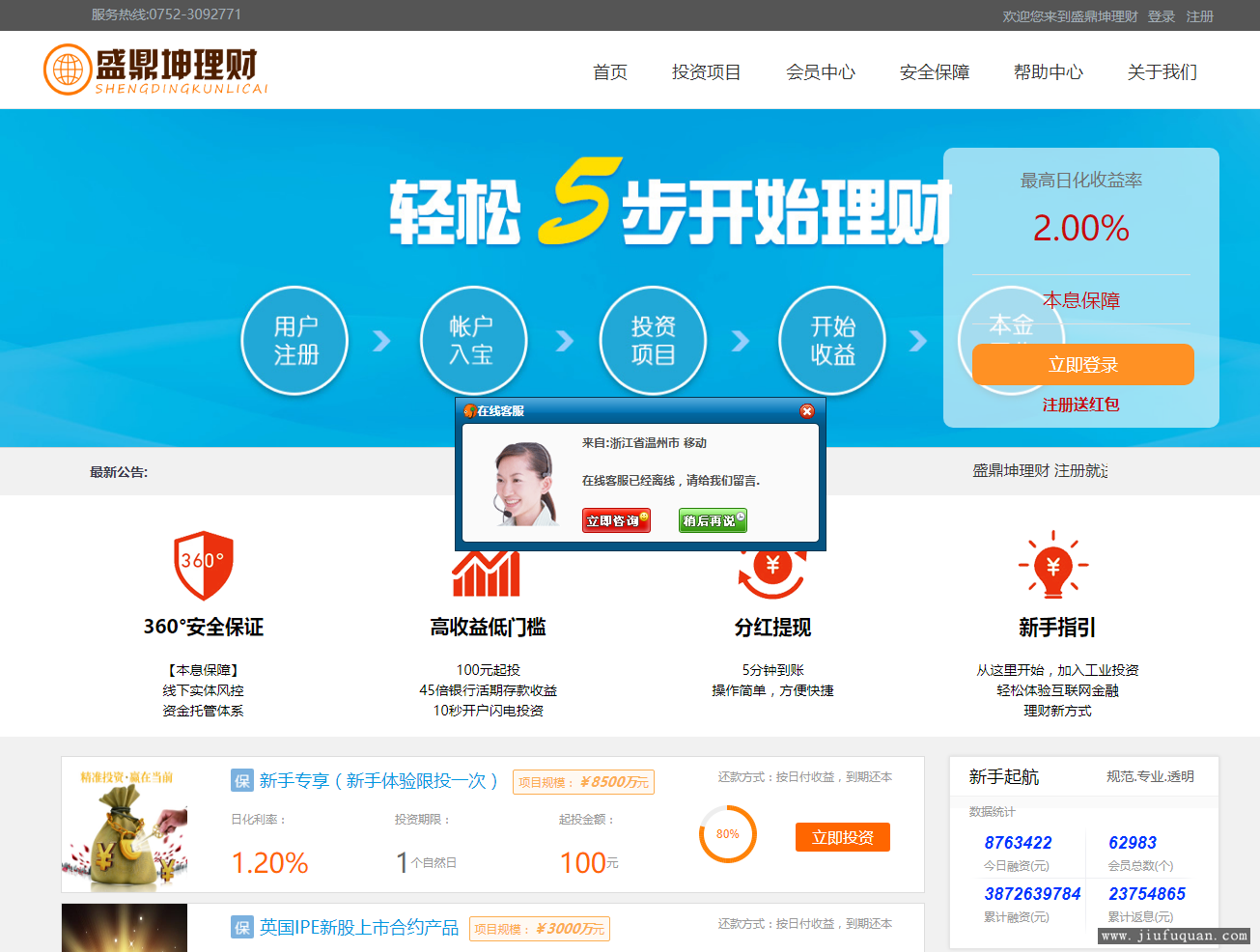
Task: Click arrow after 用户注册 step
Action: click(382, 341)
